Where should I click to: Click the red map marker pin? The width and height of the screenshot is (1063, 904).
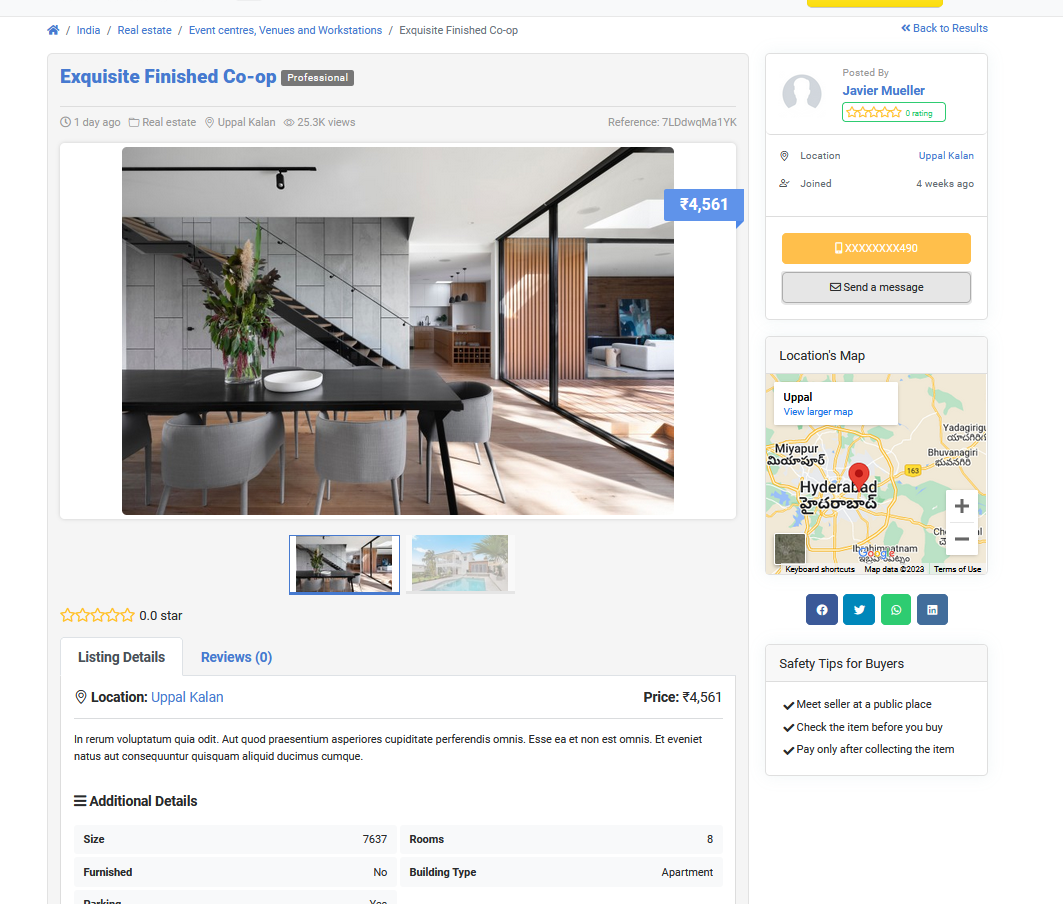click(858, 475)
